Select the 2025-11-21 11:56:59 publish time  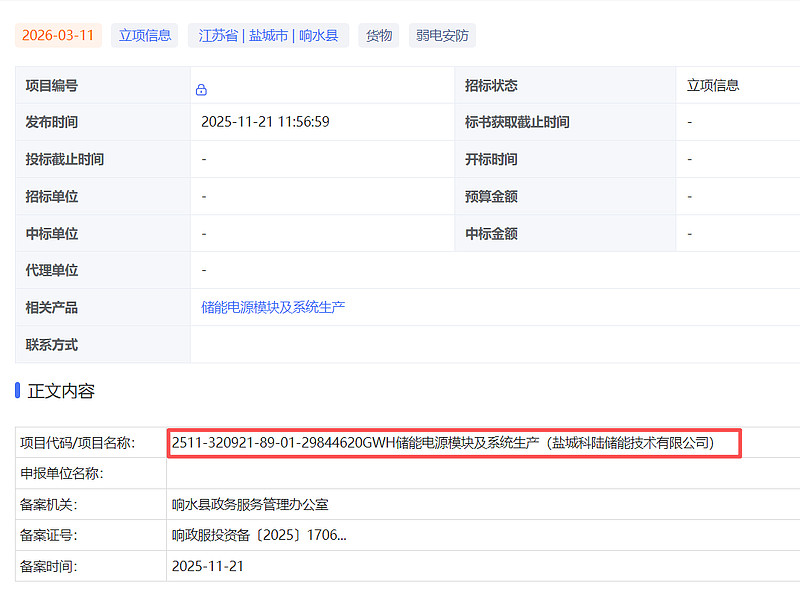pyautogui.click(x=265, y=122)
